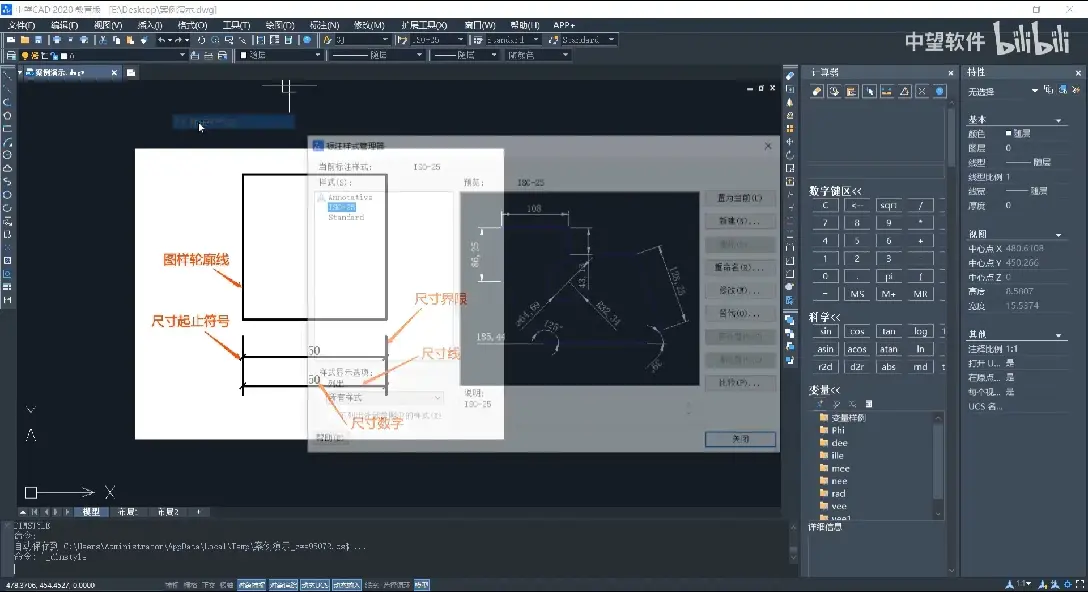
Task: Click the Undo arrow icon
Action: 162,40
